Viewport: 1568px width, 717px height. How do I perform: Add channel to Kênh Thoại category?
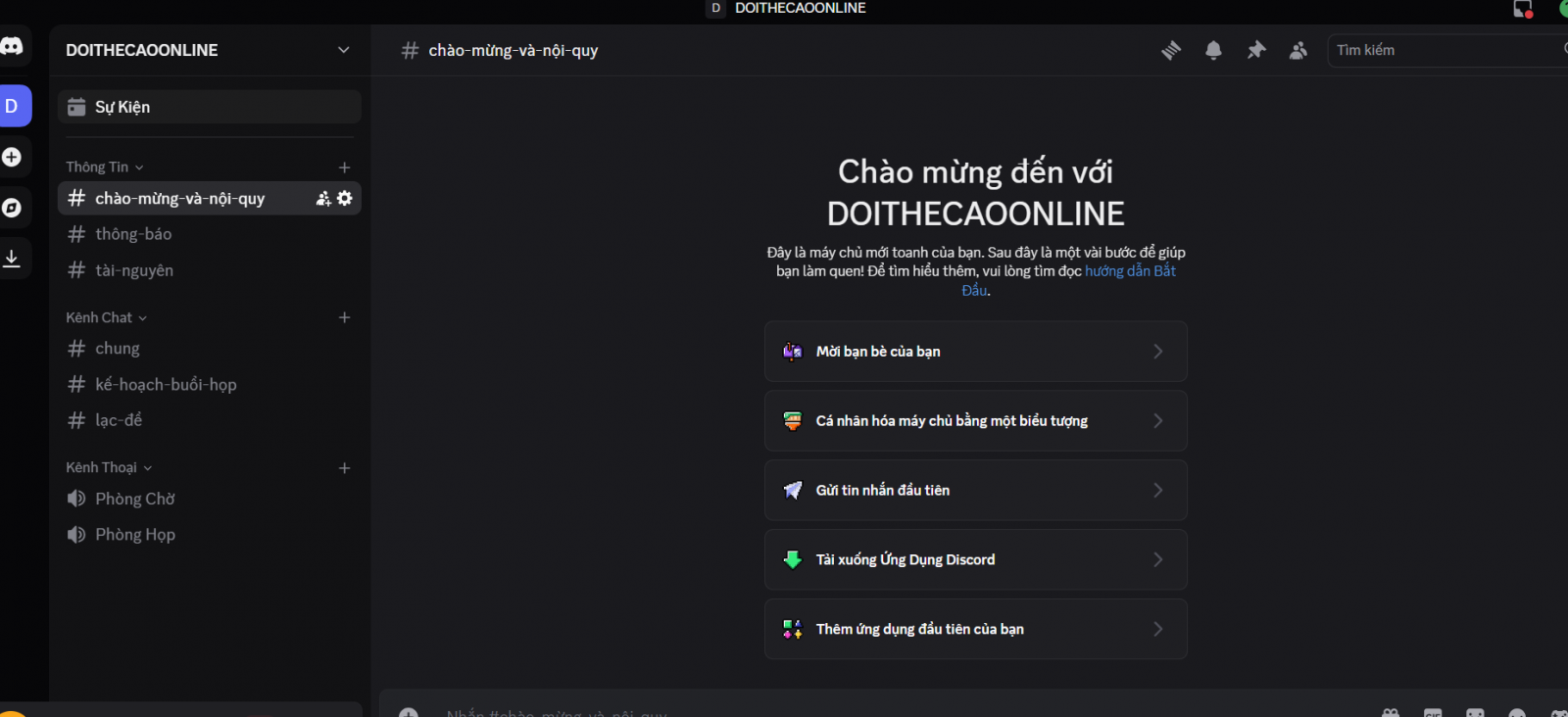344,468
